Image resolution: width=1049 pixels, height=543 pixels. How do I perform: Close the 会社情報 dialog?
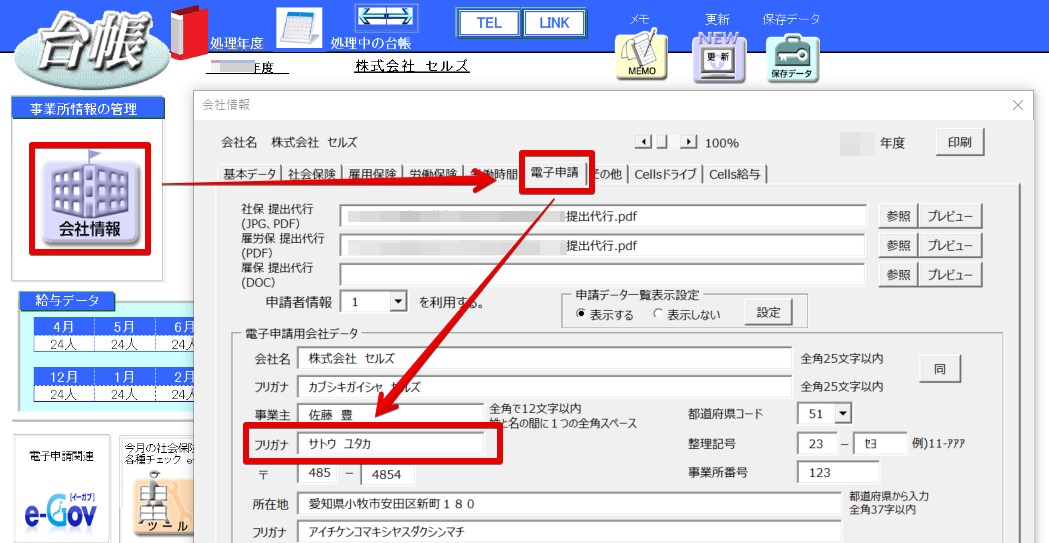[x=1018, y=105]
